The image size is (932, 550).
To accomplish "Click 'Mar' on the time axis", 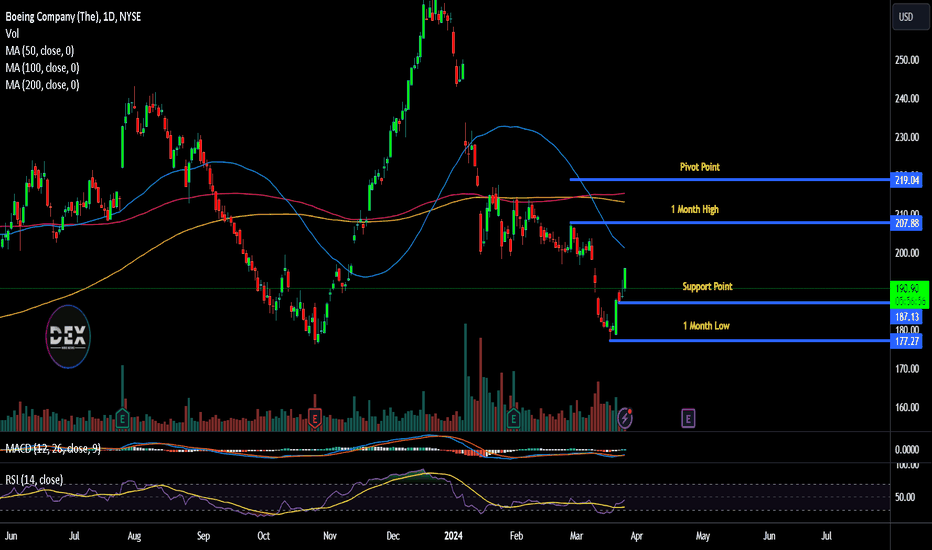I will point(576,536).
